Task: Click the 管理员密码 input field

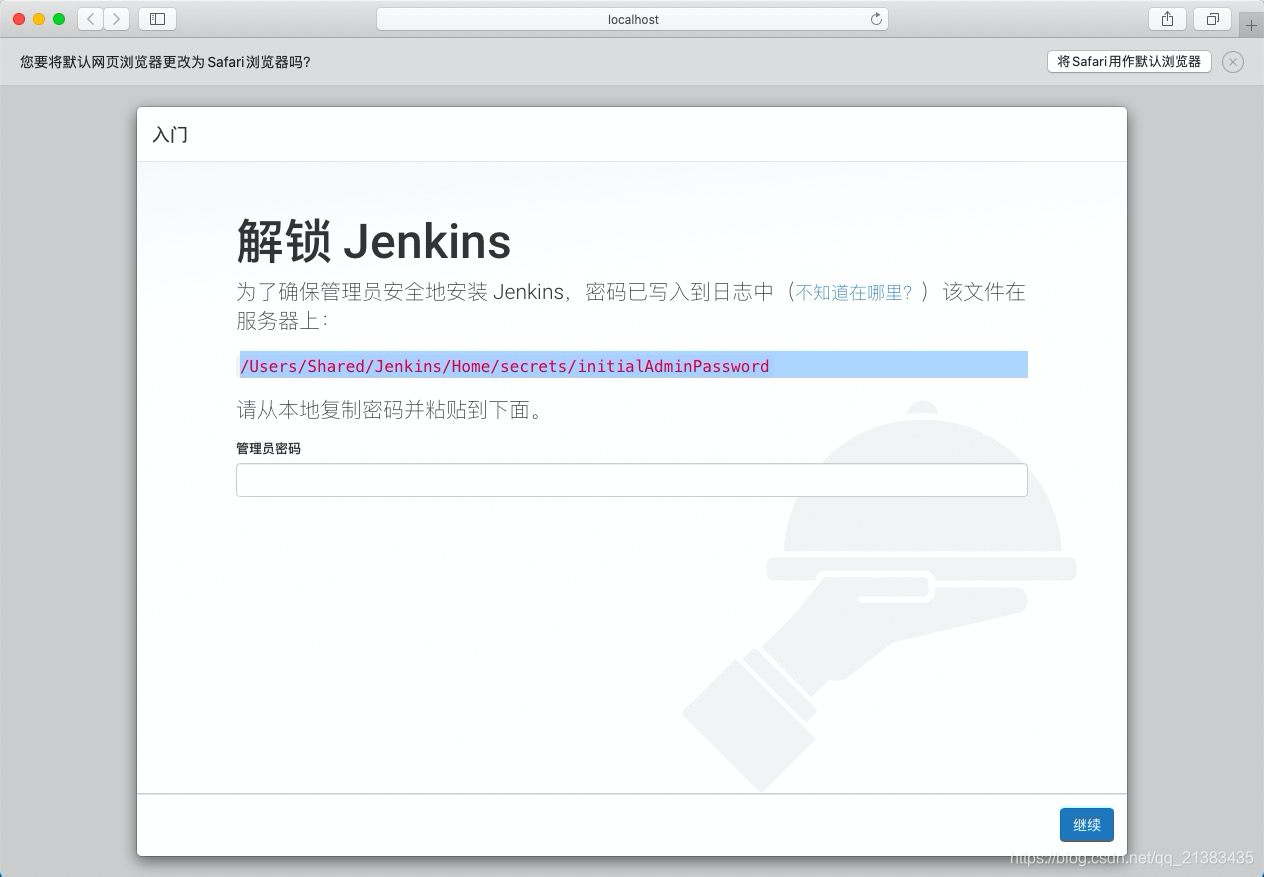Action: [x=632, y=480]
